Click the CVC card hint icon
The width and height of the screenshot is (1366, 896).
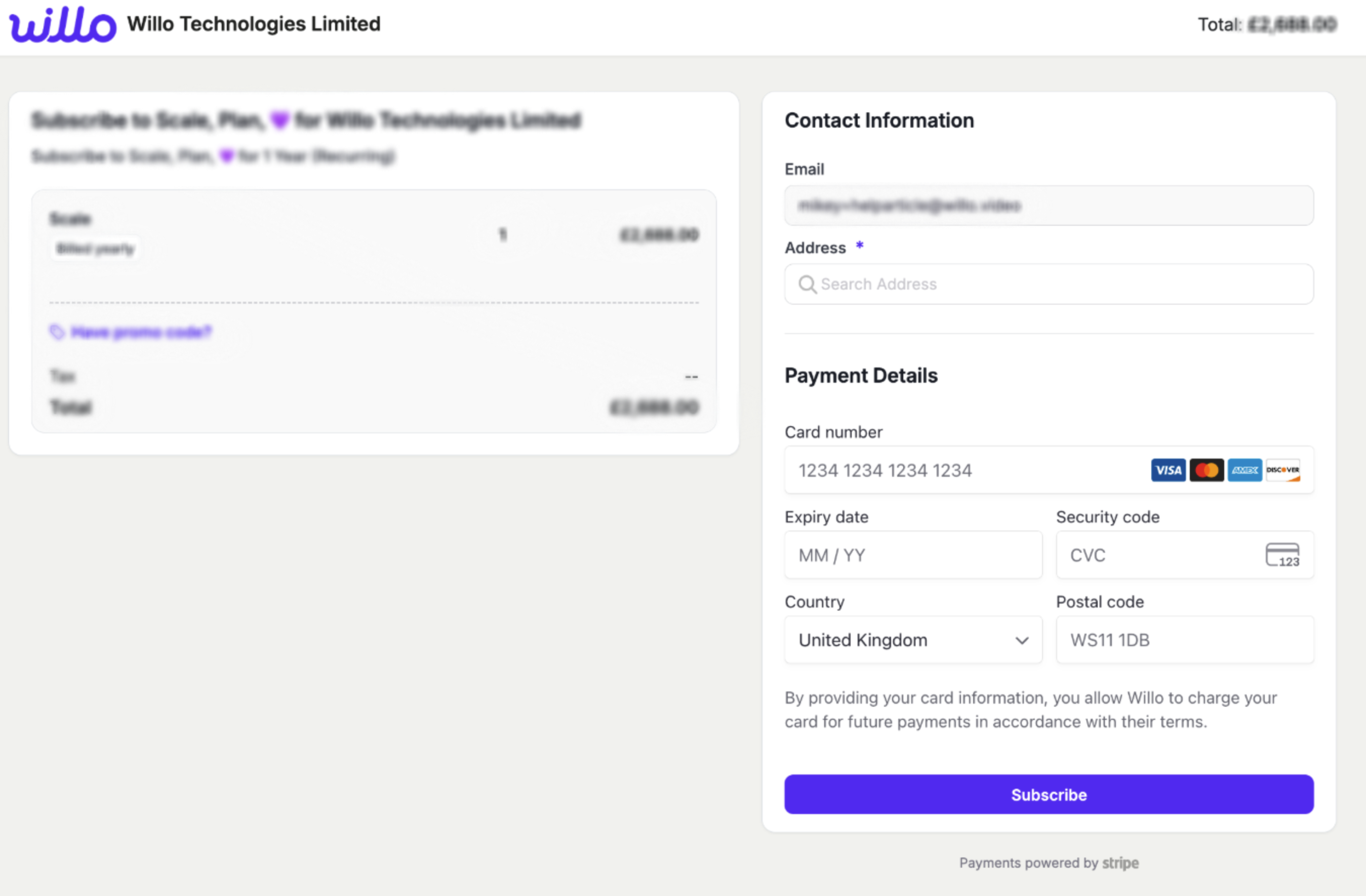(x=1282, y=555)
